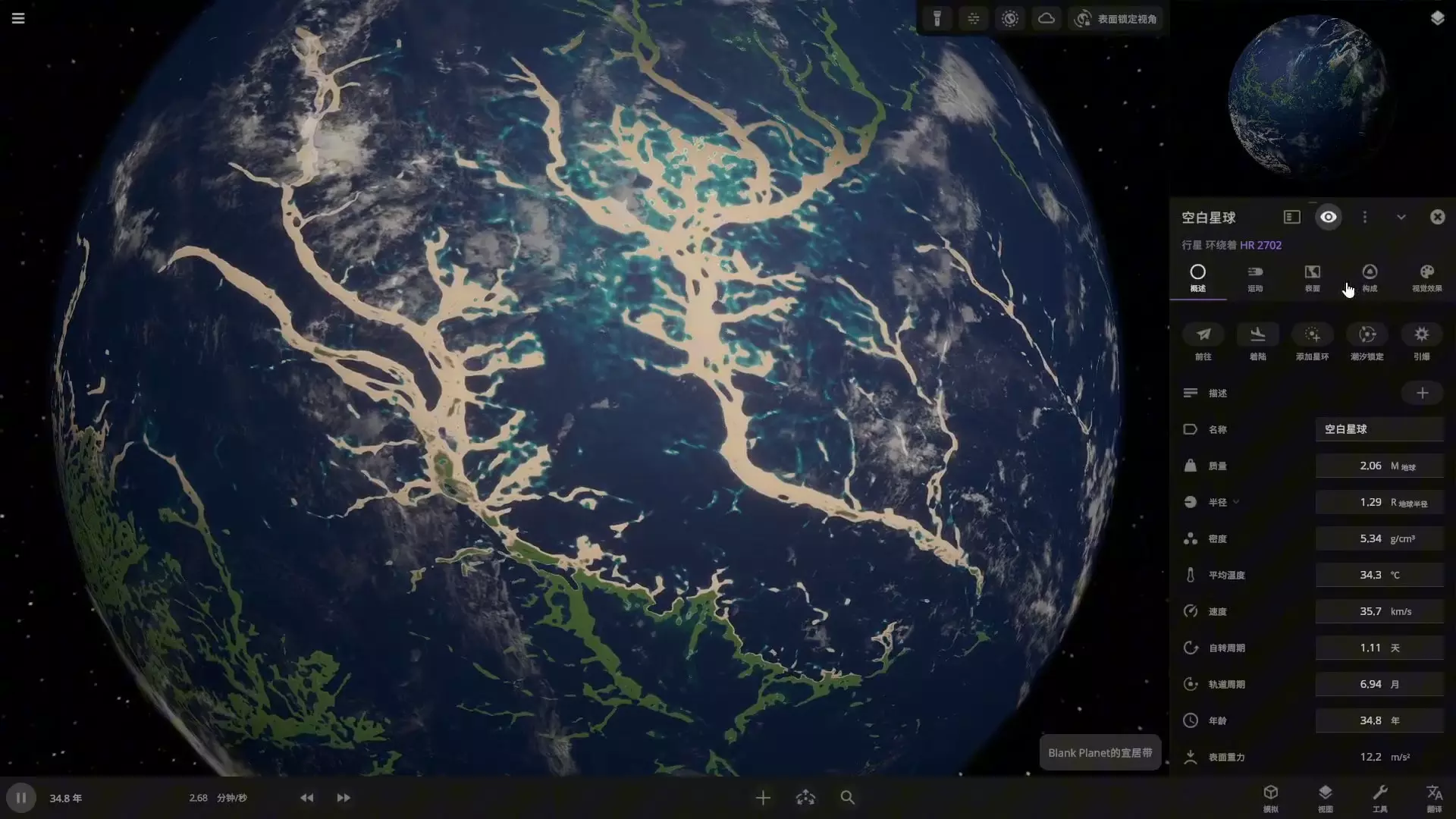This screenshot has height=819, width=1456.
Task: Click the plus add object icon
Action: [x=763, y=798]
